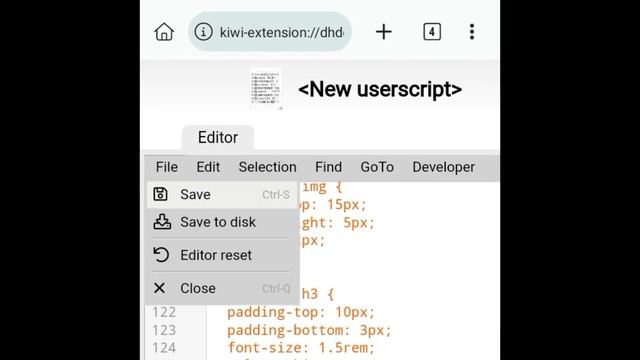Screen dimensions: 640x360
Task: Tap the kiwi-extension URL address field
Action: (282, 32)
